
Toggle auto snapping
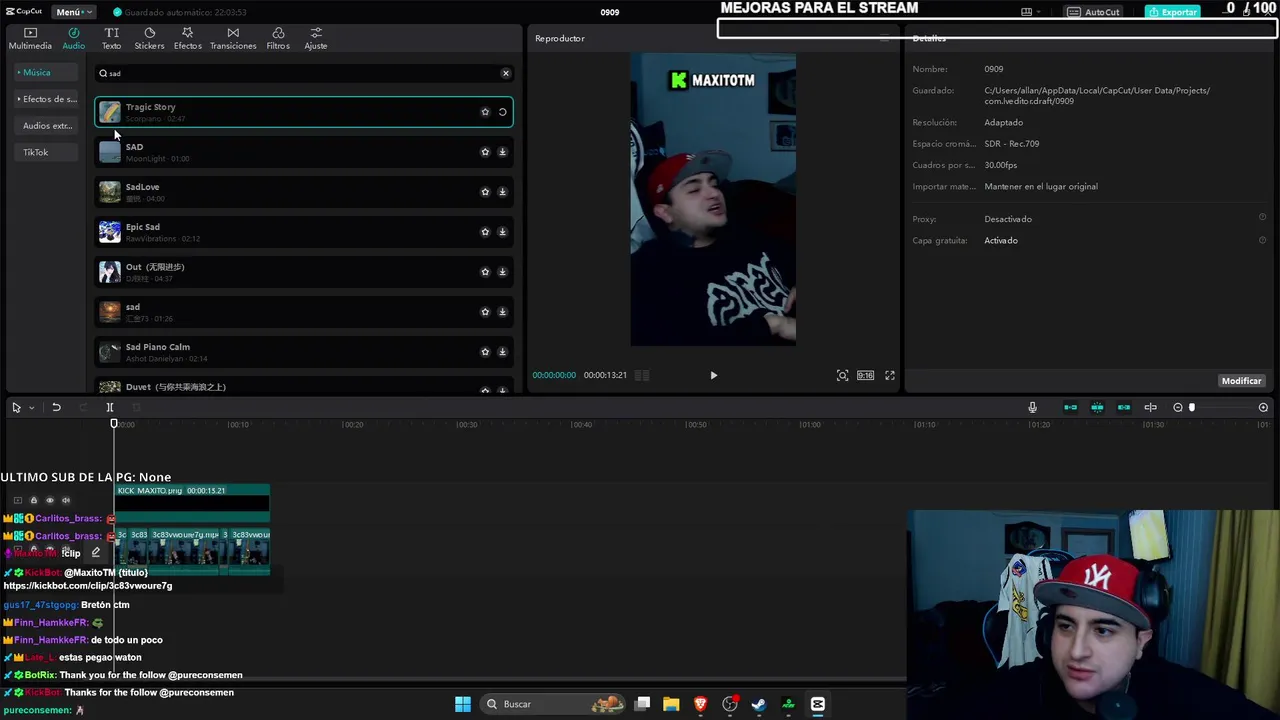point(1097,407)
